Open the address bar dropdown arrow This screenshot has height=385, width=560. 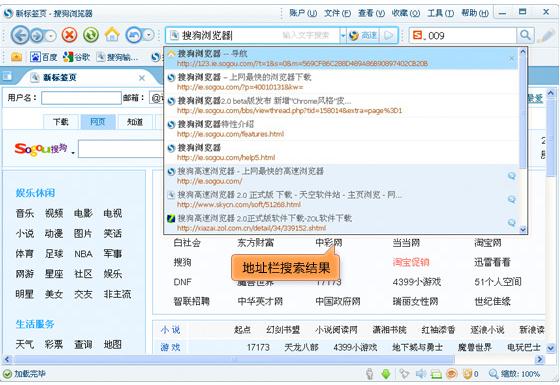coord(343,35)
